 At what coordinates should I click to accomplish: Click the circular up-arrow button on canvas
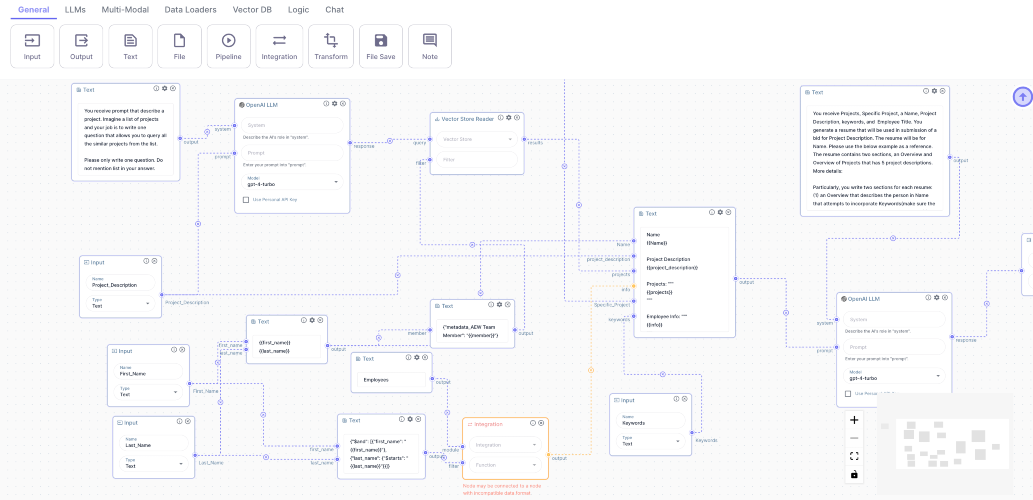(1022, 96)
